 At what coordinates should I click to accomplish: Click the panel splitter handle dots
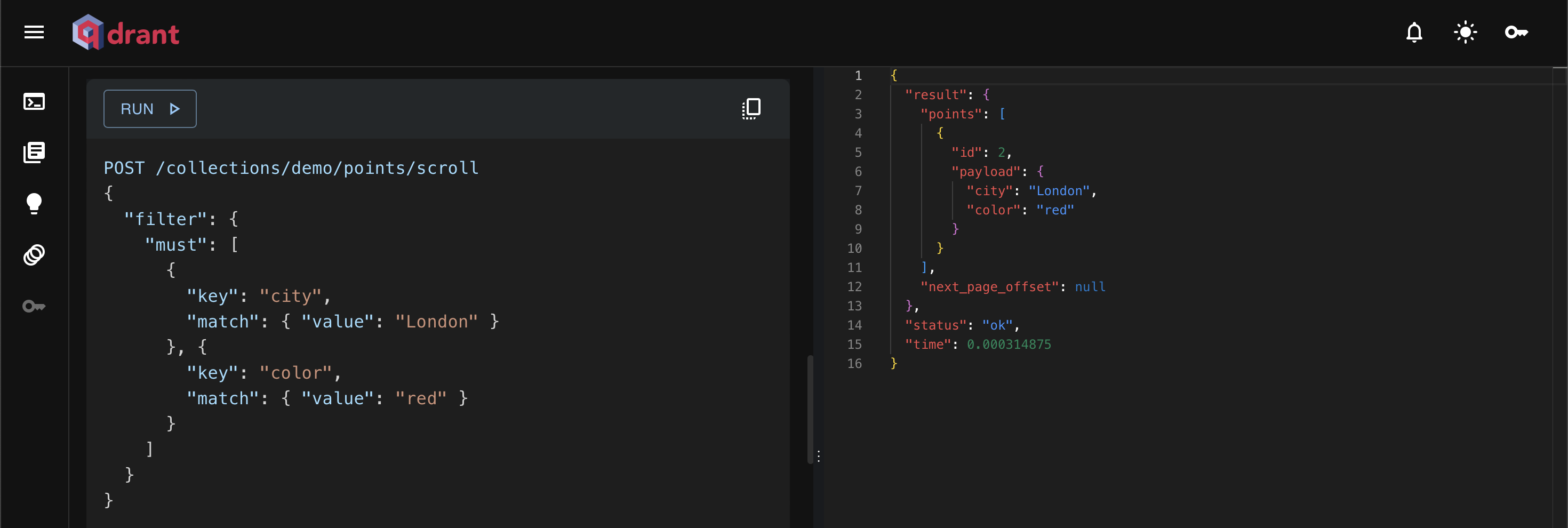point(819,456)
